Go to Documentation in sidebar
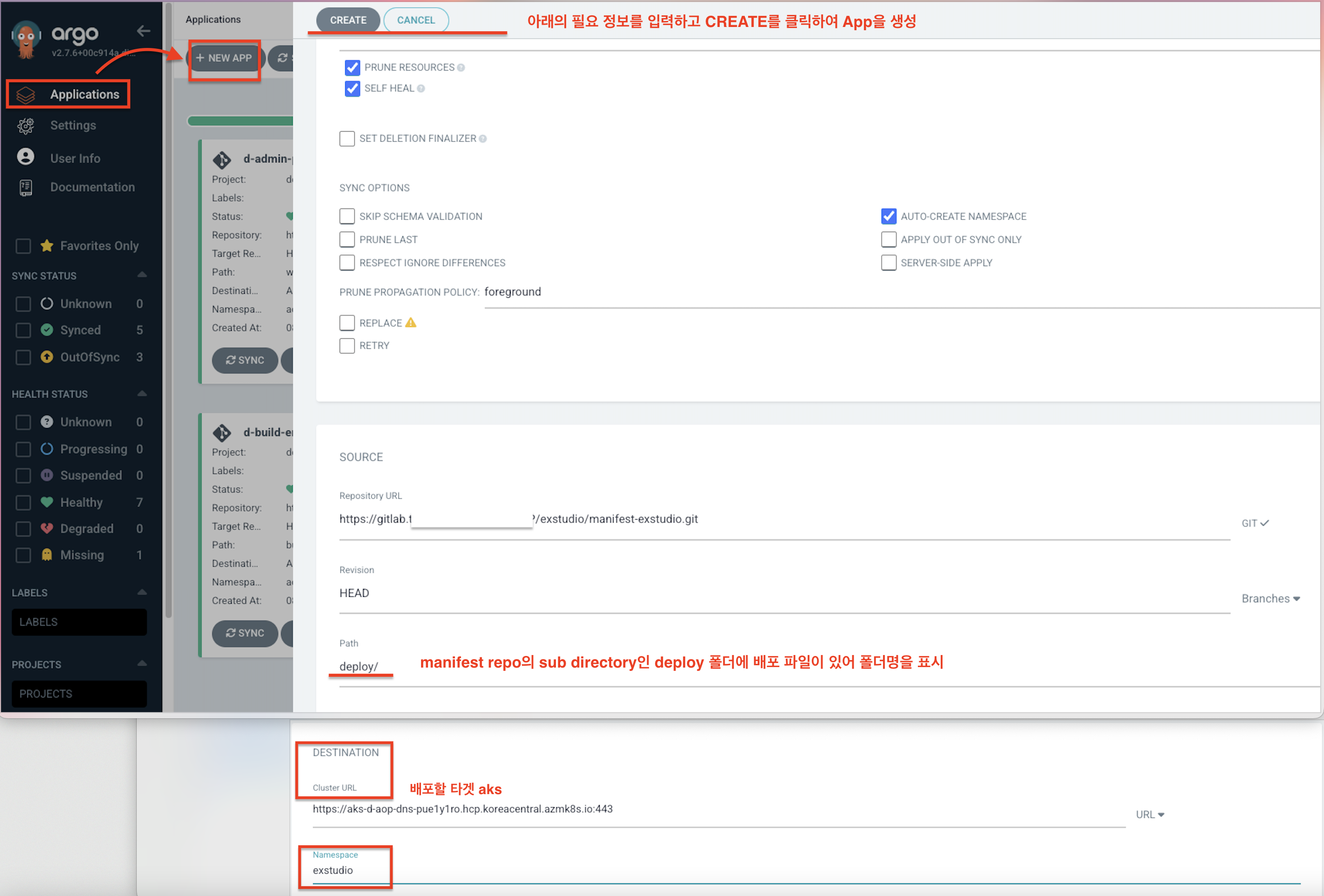Image resolution: width=1324 pixels, height=896 pixels. (92, 187)
